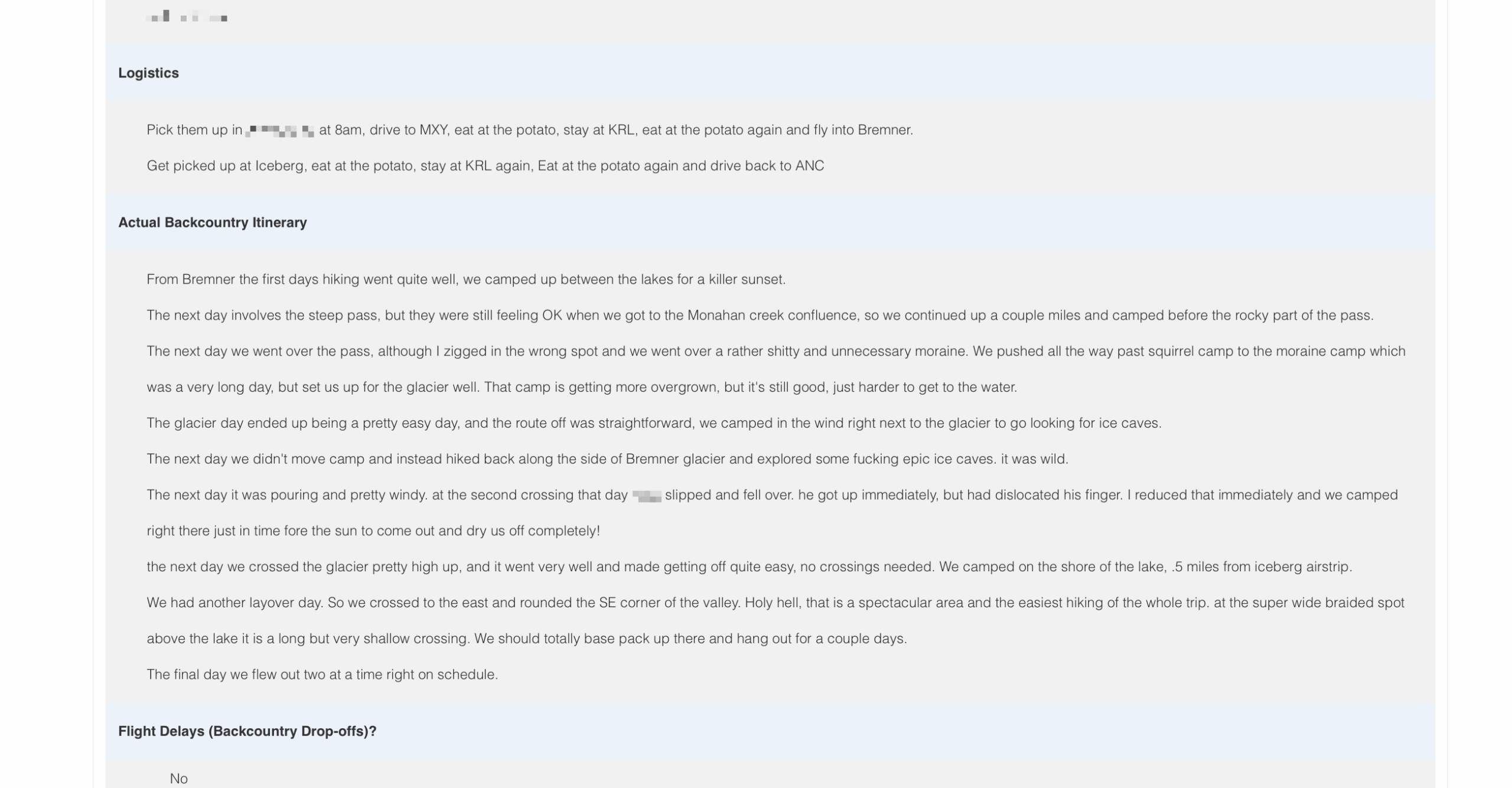The width and height of the screenshot is (1512, 788).
Task: Click the line about epic ice caves
Action: pyautogui.click(x=607, y=459)
